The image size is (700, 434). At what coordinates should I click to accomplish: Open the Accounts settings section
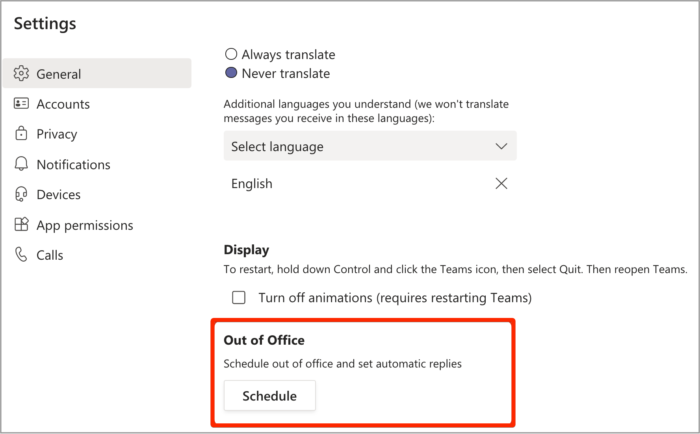point(63,104)
